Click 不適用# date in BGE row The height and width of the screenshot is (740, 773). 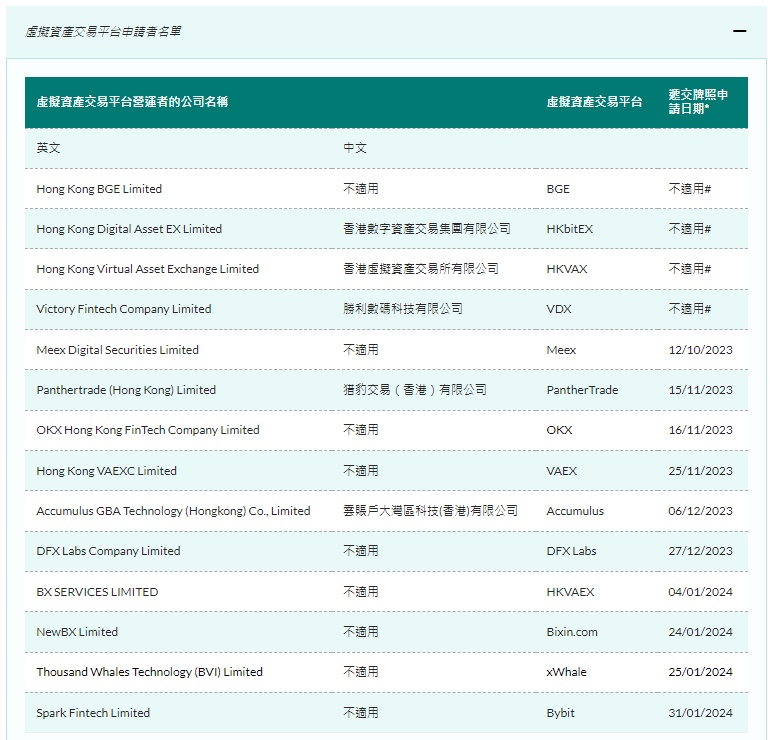pos(690,189)
